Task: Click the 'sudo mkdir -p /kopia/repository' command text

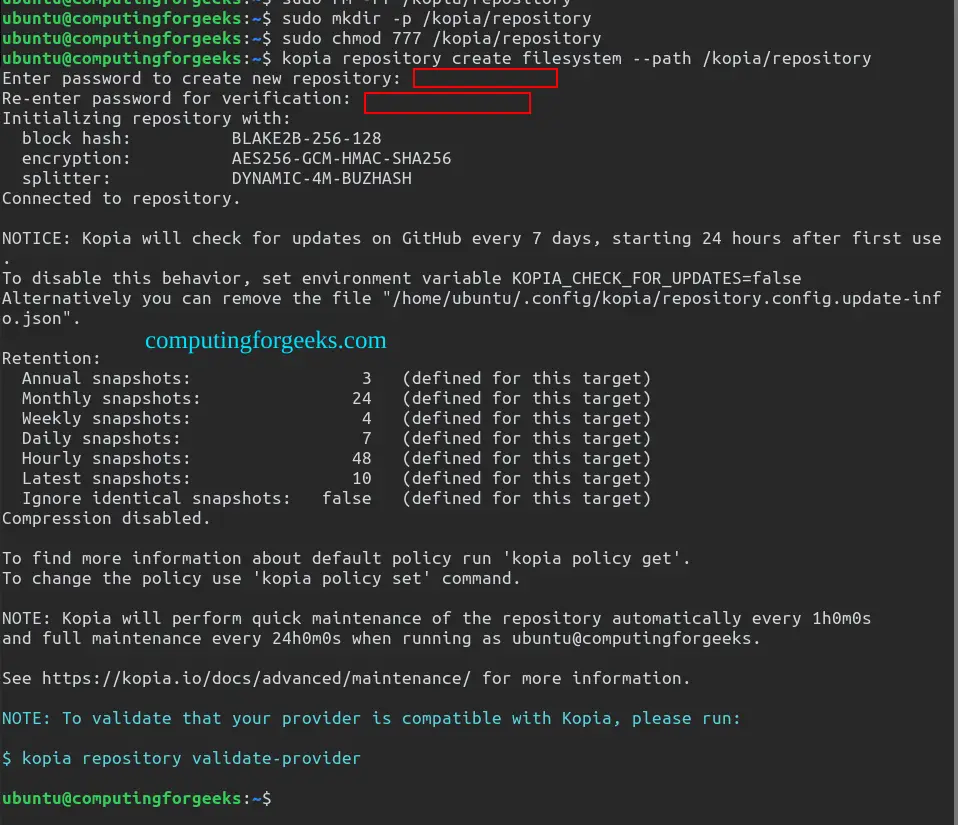Action: tap(436, 18)
